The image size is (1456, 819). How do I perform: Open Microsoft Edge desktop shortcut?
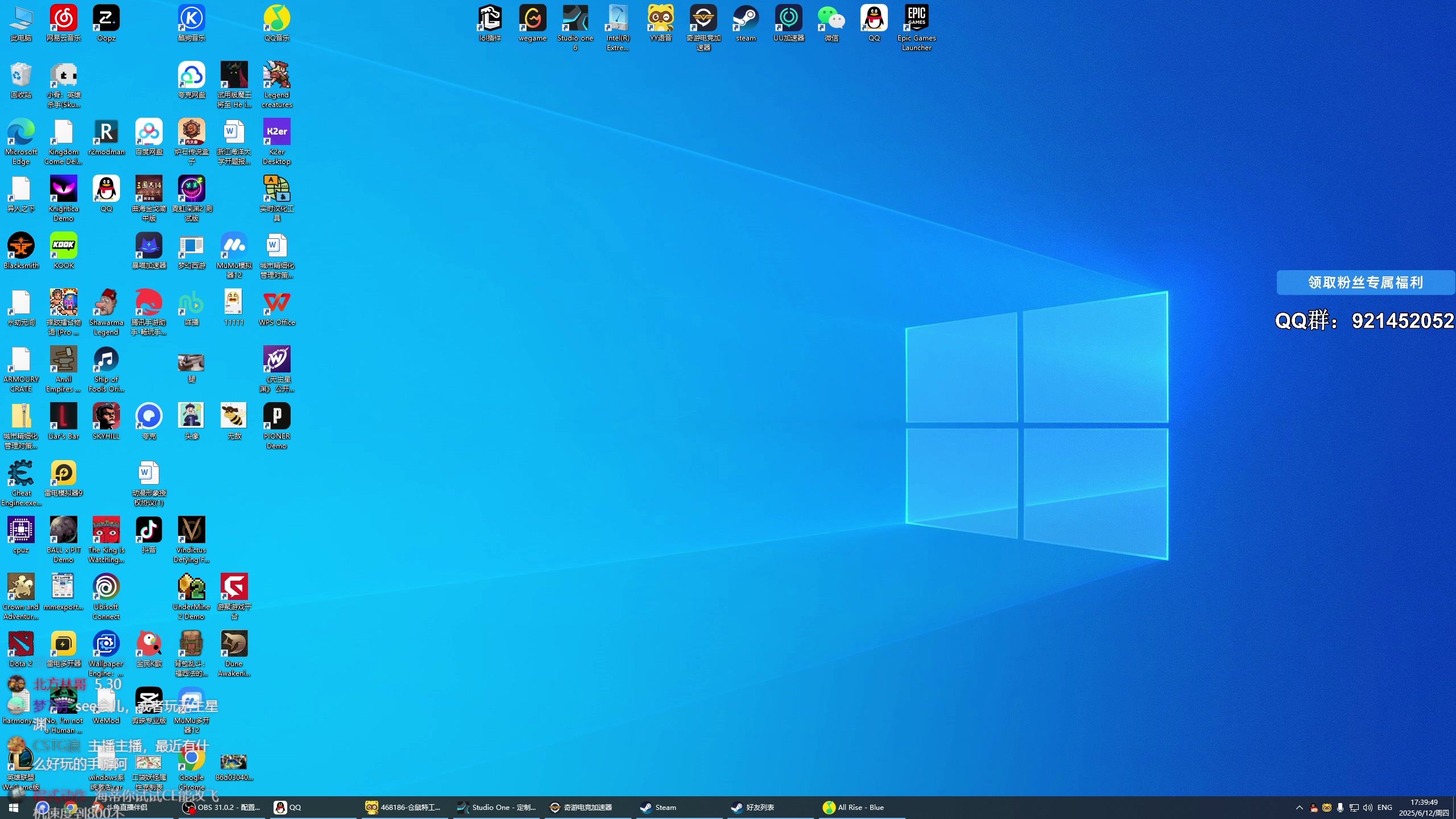[20, 142]
